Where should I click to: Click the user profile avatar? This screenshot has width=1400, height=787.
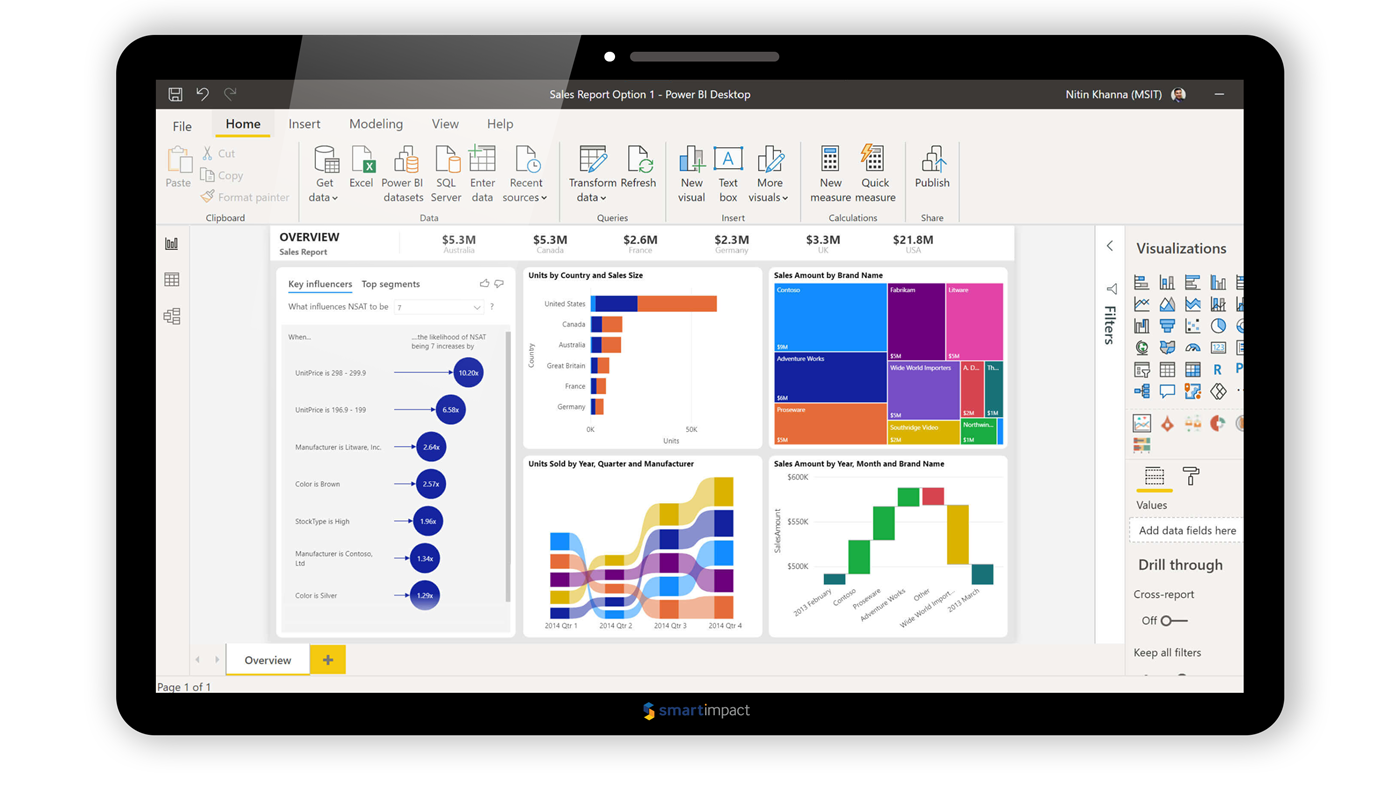[x=1179, y=94]
